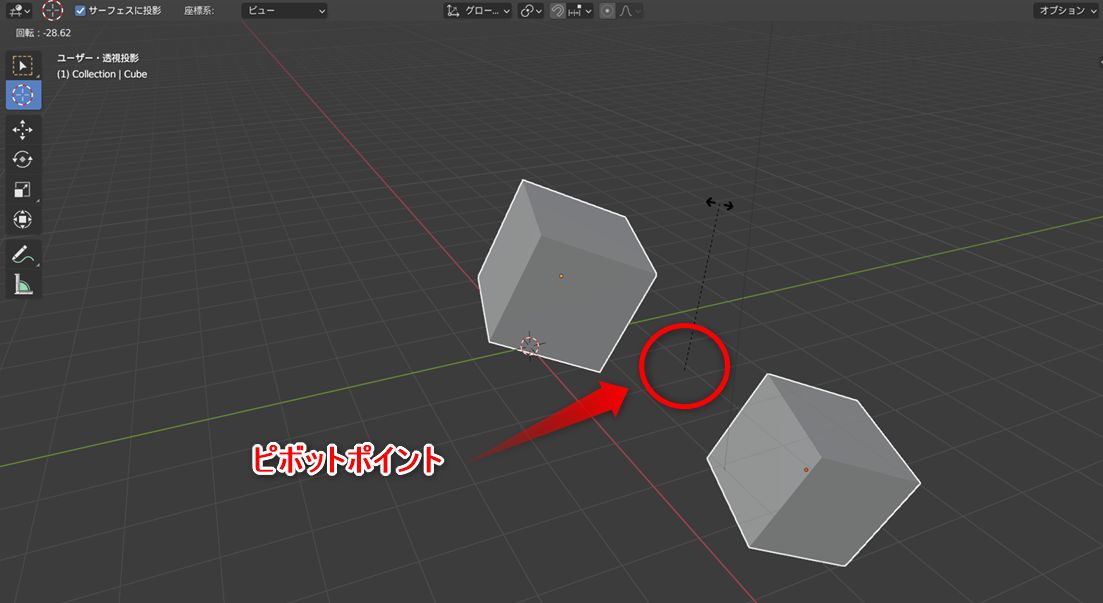Click the cursor tool icon in the header
1103x603 pixels.
tap(53, 11)
